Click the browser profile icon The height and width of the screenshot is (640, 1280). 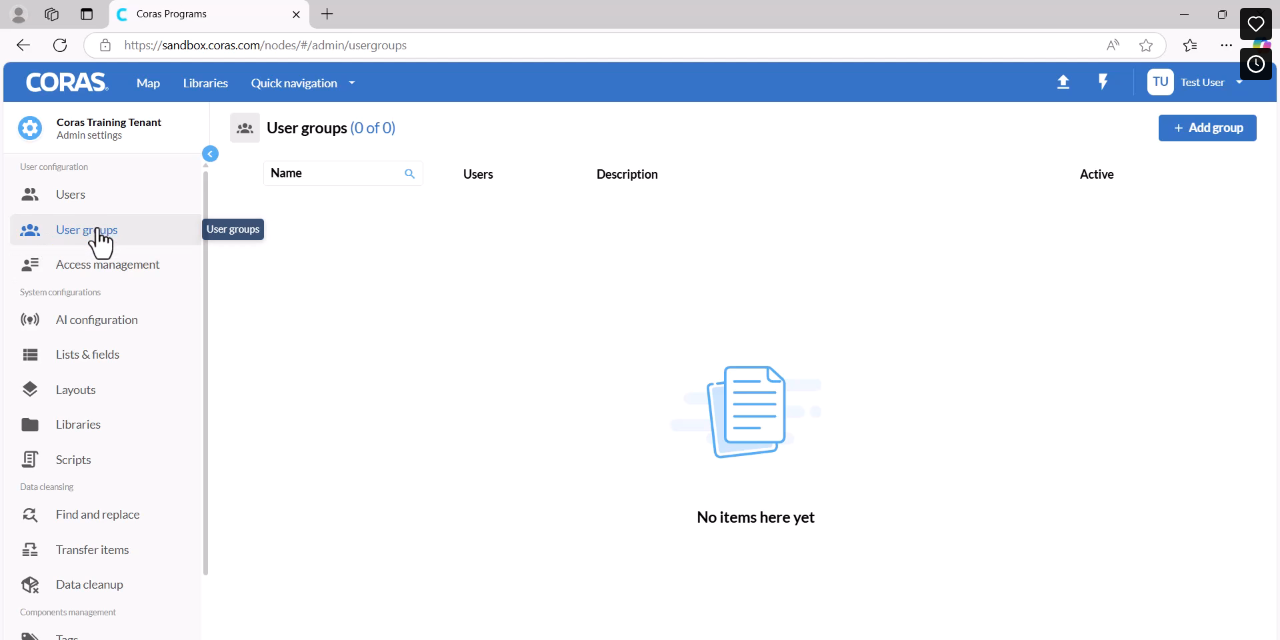(x=18, y=14)
